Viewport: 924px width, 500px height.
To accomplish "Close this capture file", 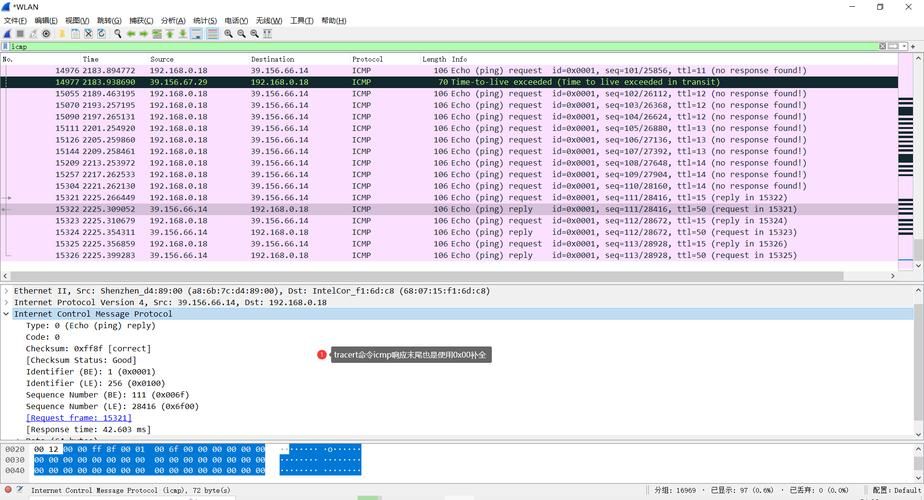I will pos(88,34).
